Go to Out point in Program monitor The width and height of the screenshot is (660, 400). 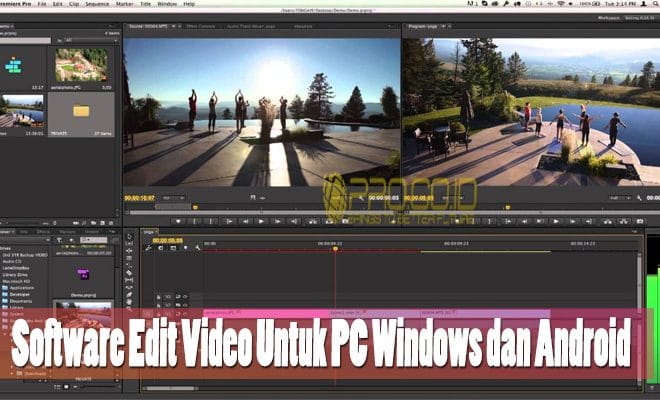pyautogui.click(x=589, y=221)
